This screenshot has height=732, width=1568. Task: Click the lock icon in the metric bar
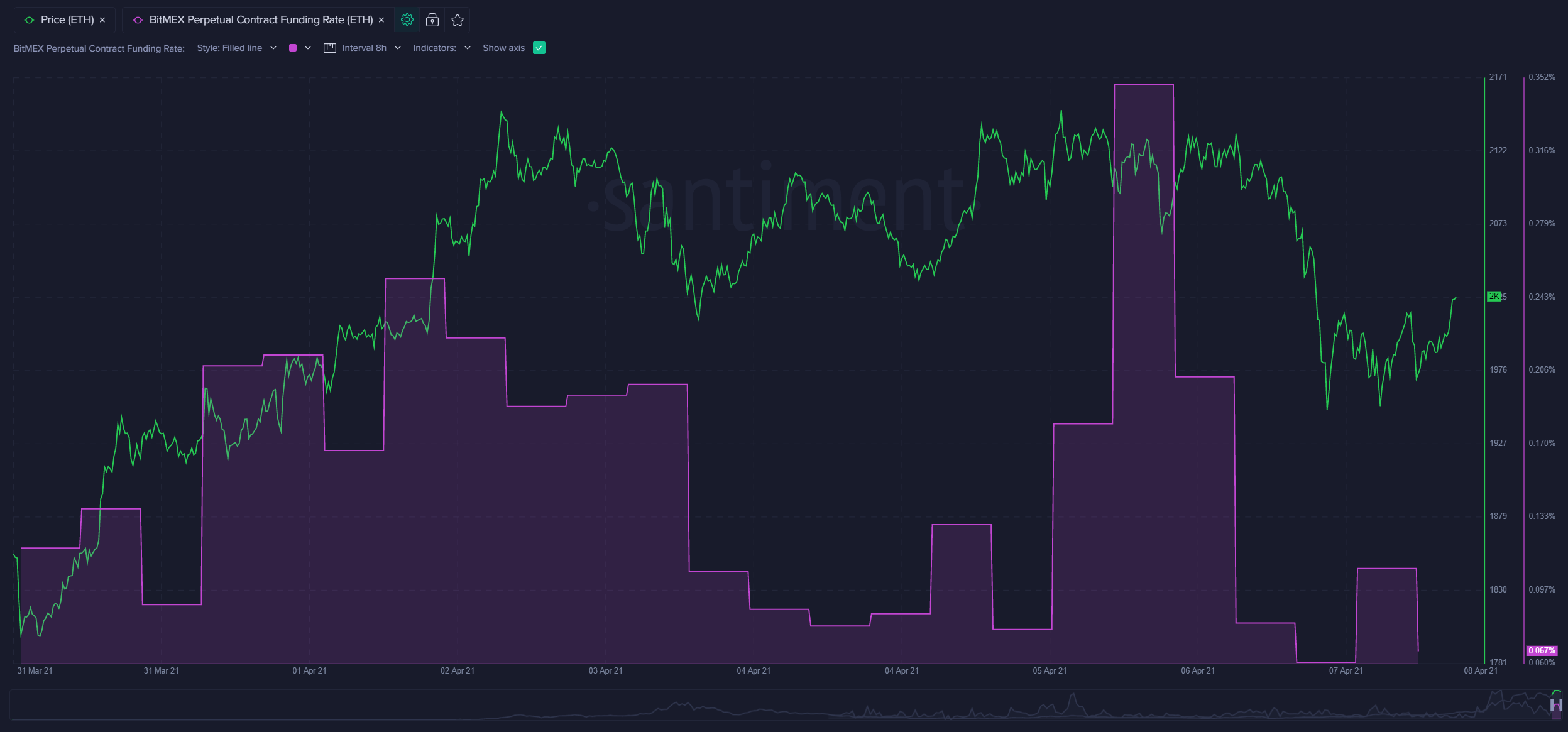coord(432,20)
